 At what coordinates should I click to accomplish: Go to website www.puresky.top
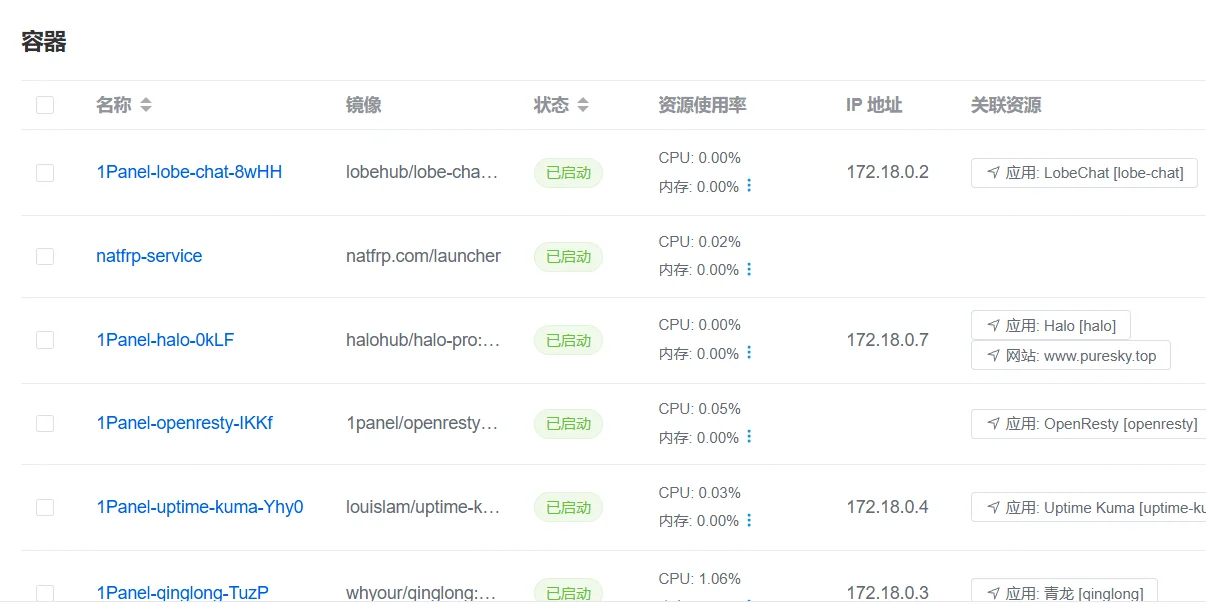(1070, 355)
